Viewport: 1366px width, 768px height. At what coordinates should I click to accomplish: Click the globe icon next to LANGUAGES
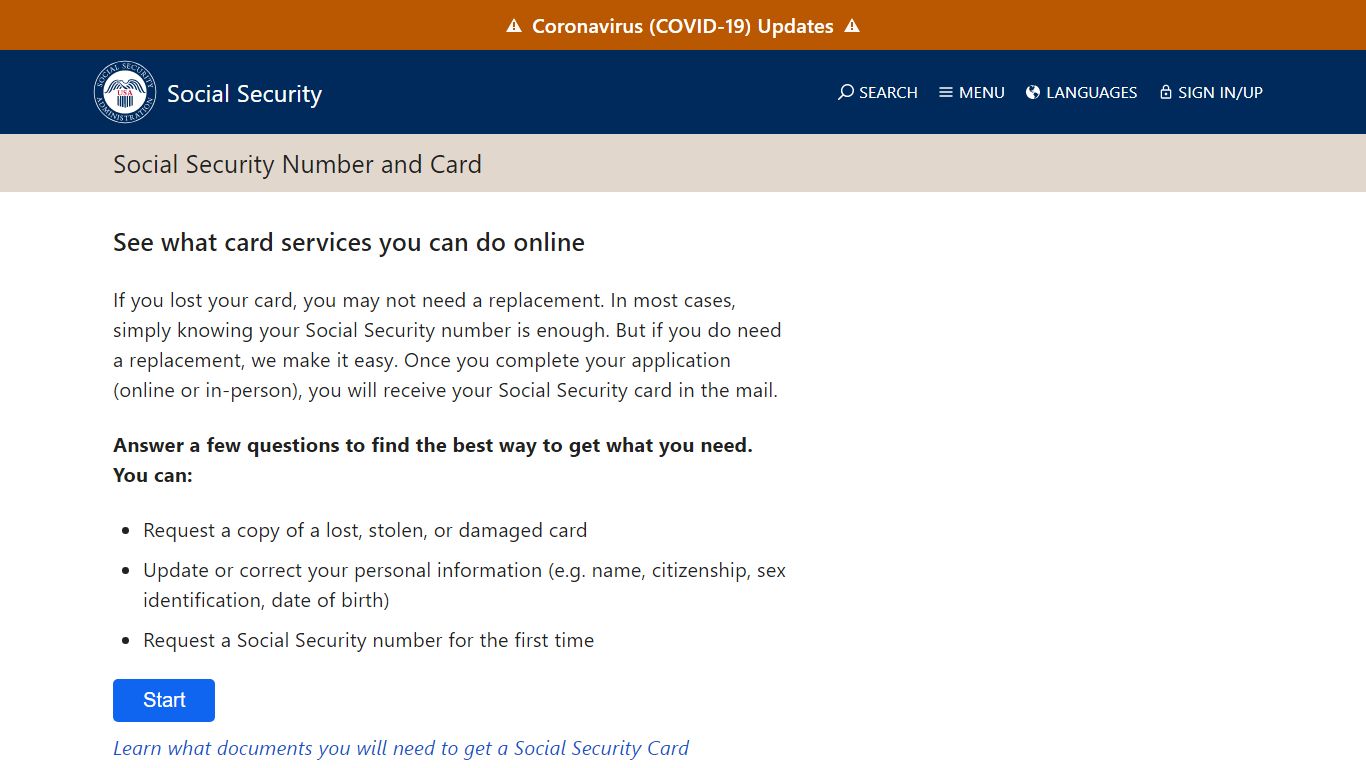pyautogui.click(x=1032, y=92)
